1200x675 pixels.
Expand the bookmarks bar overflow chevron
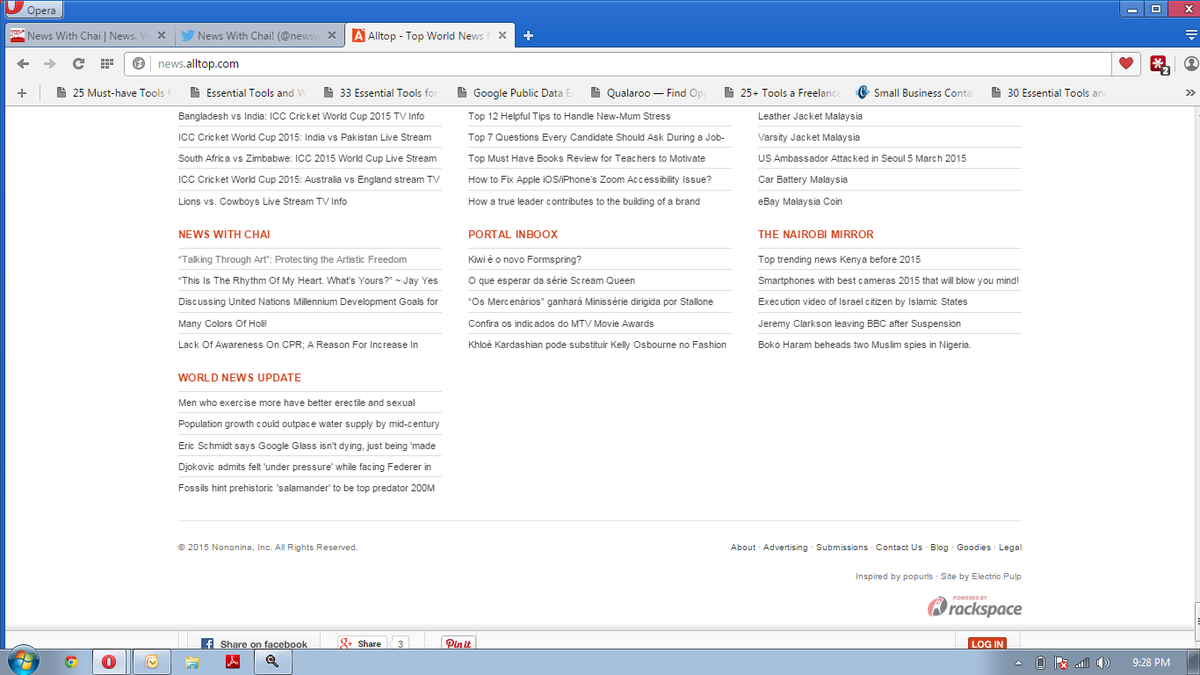coord(1193,91)
